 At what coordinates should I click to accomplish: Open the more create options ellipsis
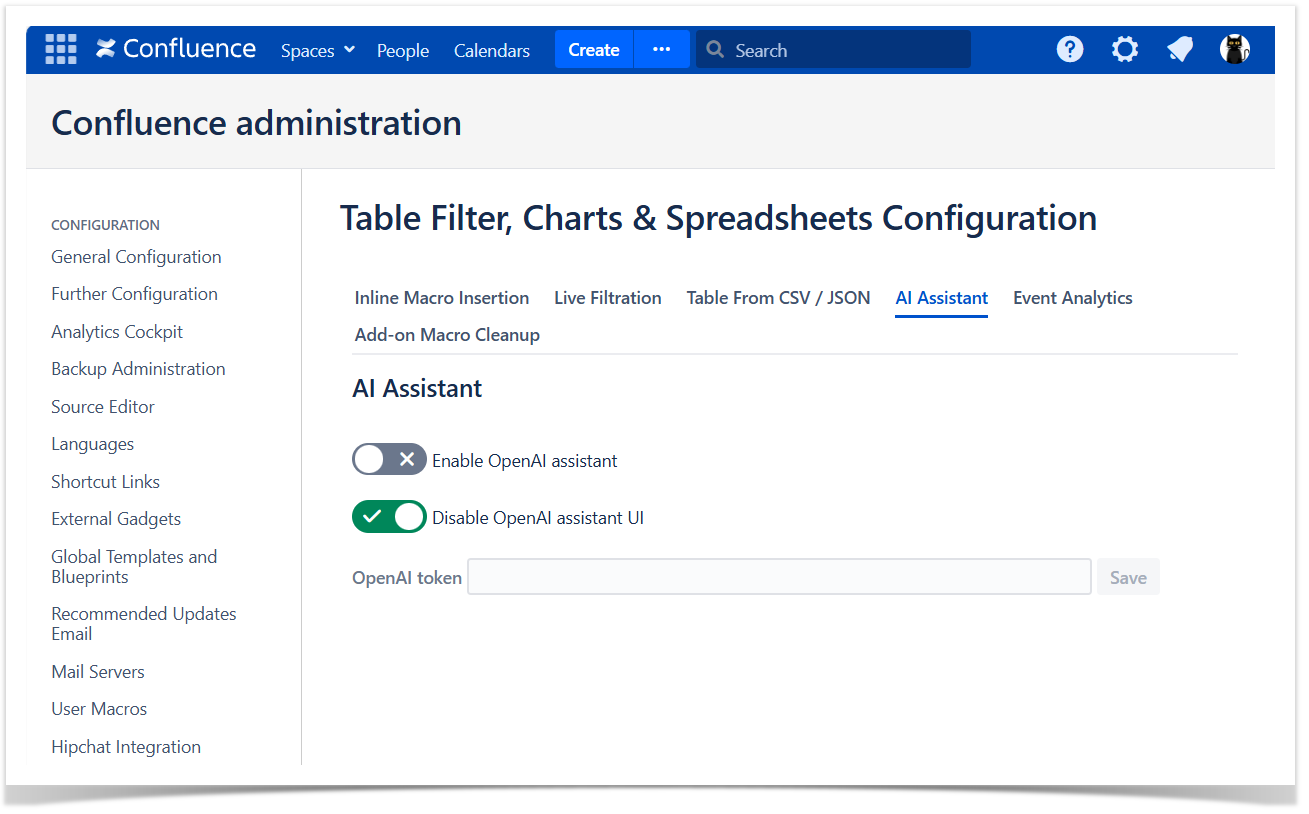pyautogui.click(x=661, y=49)
